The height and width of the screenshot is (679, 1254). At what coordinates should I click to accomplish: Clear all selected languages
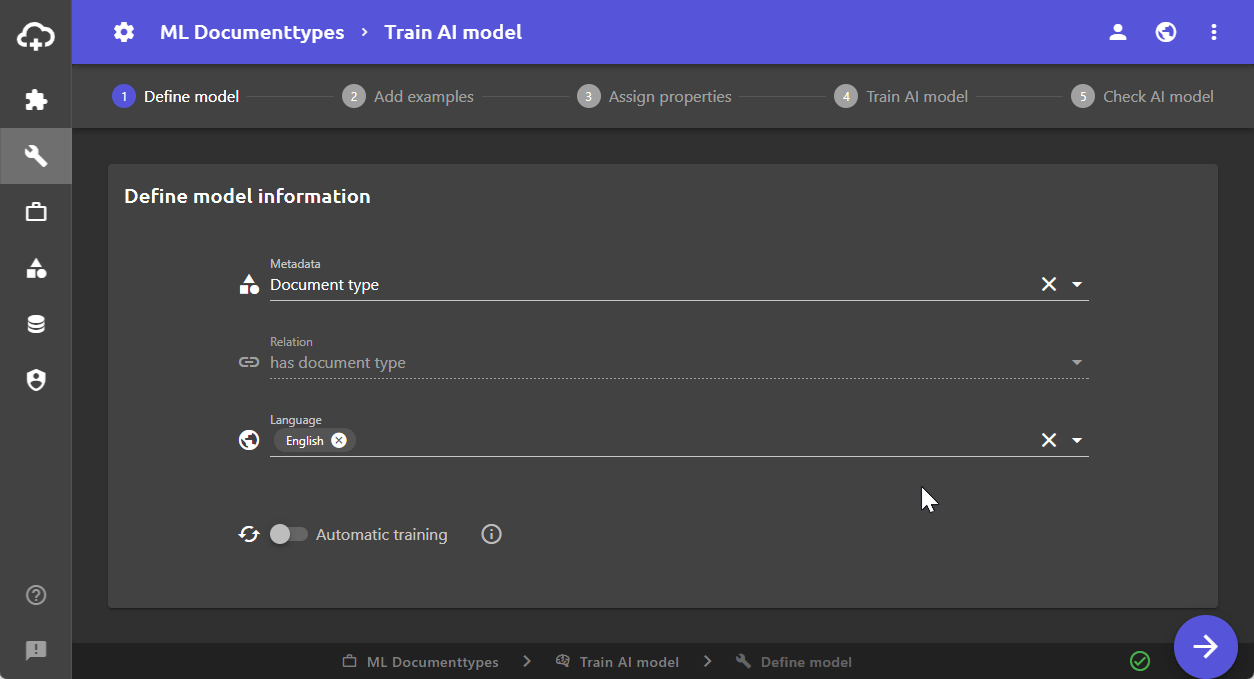tap(1049, 440)
